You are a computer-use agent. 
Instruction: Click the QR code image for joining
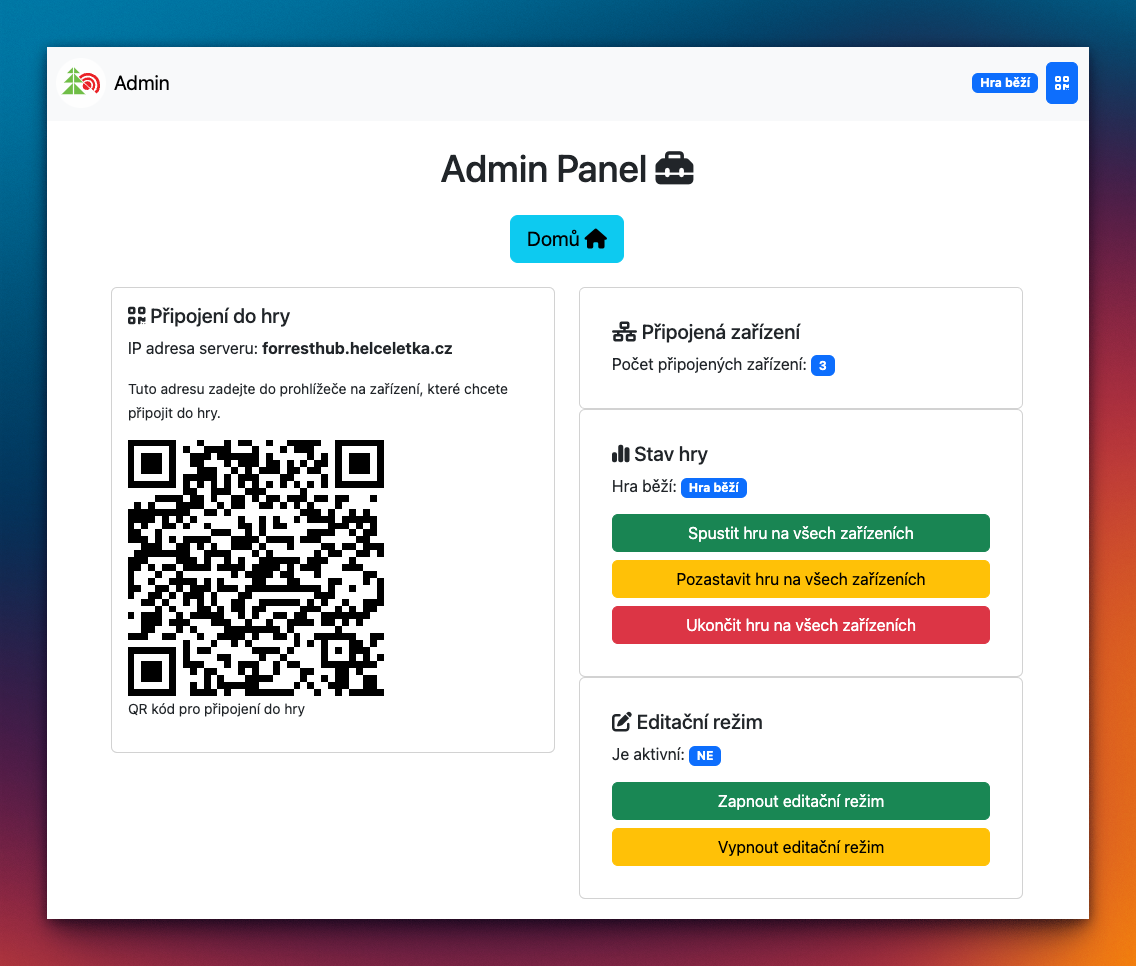click(256, 568)
